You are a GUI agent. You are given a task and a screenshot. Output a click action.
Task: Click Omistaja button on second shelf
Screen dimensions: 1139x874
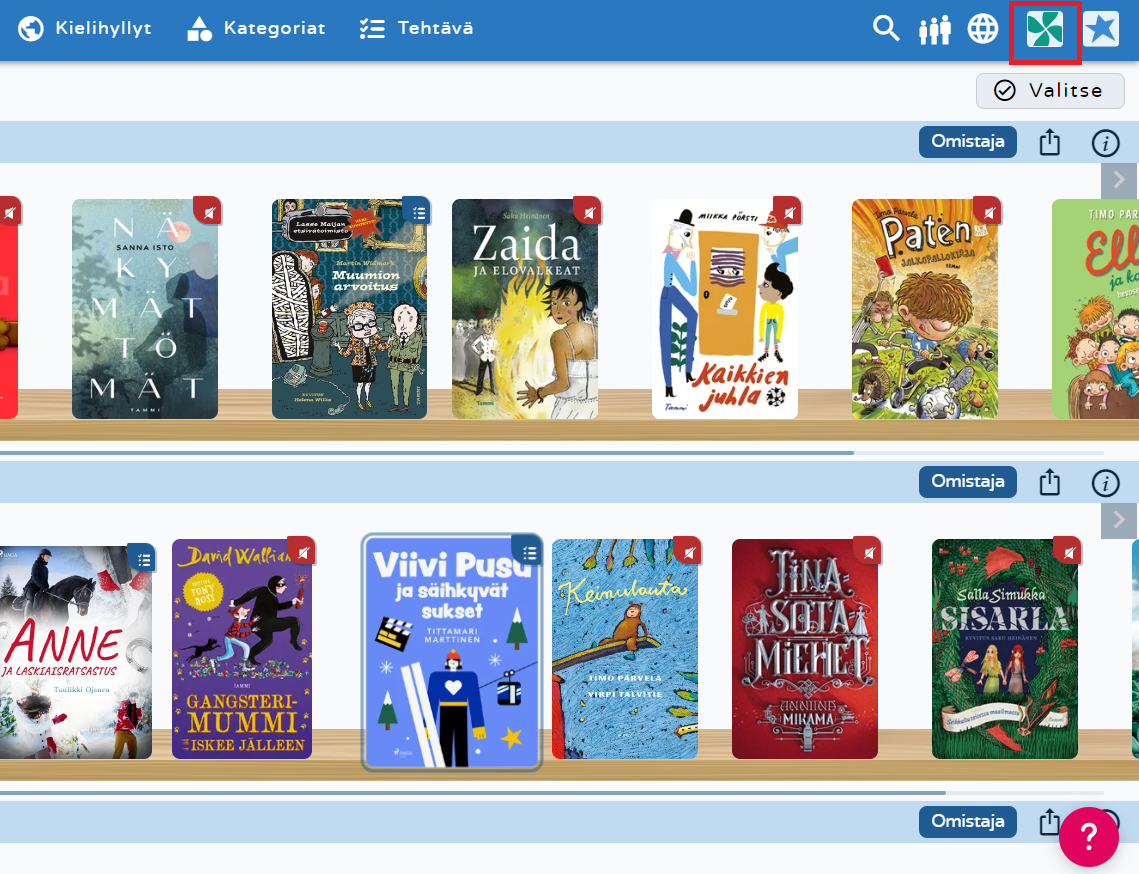(x=968, y=482)
